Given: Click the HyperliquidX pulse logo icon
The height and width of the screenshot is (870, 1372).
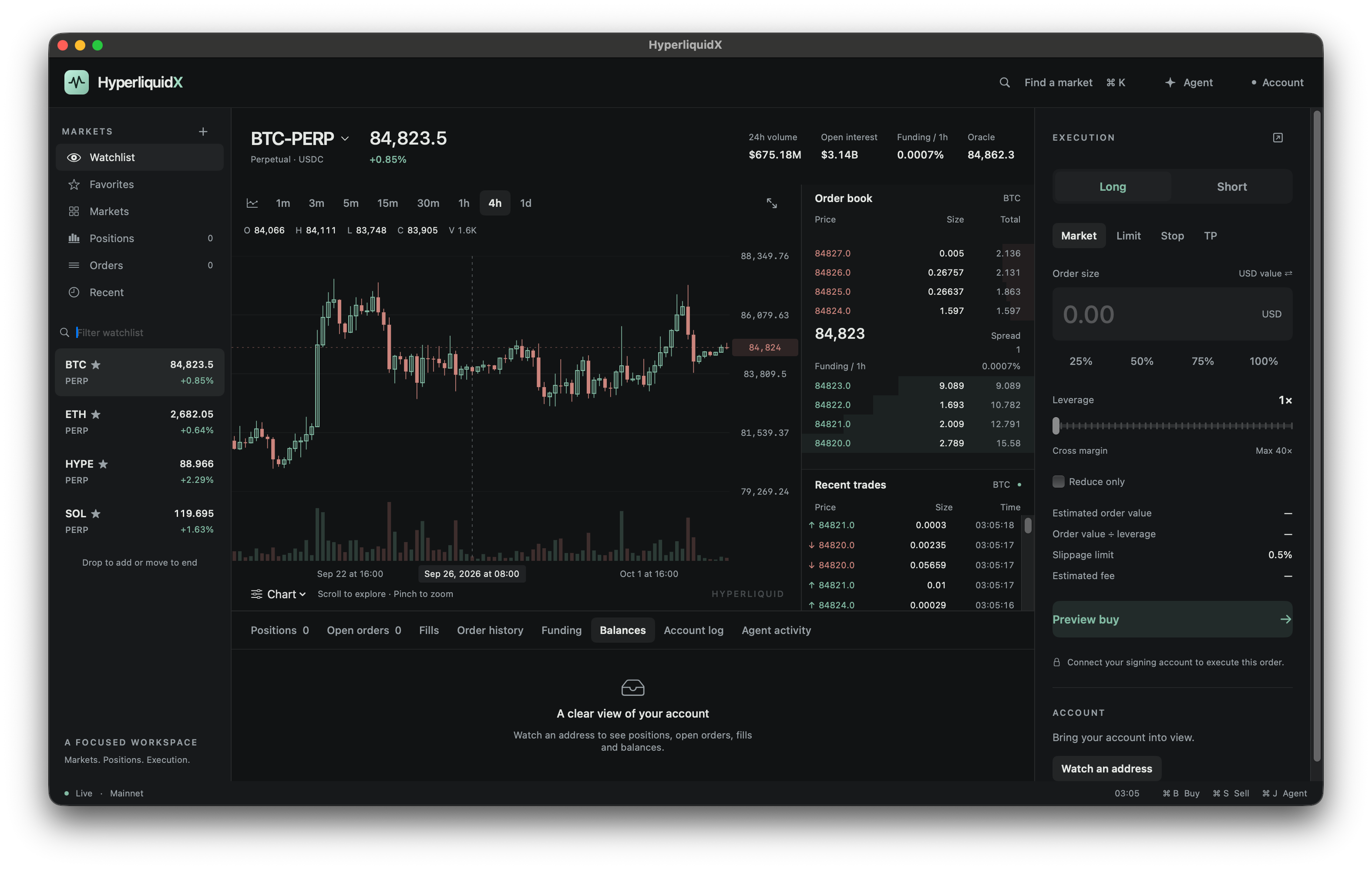Looking at the screenshot, I should point(76,82).
